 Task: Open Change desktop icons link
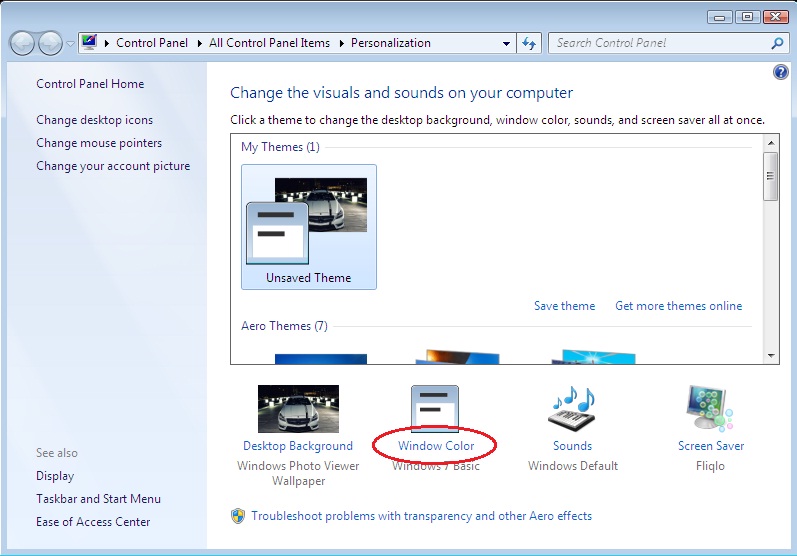tap(94, 120)
